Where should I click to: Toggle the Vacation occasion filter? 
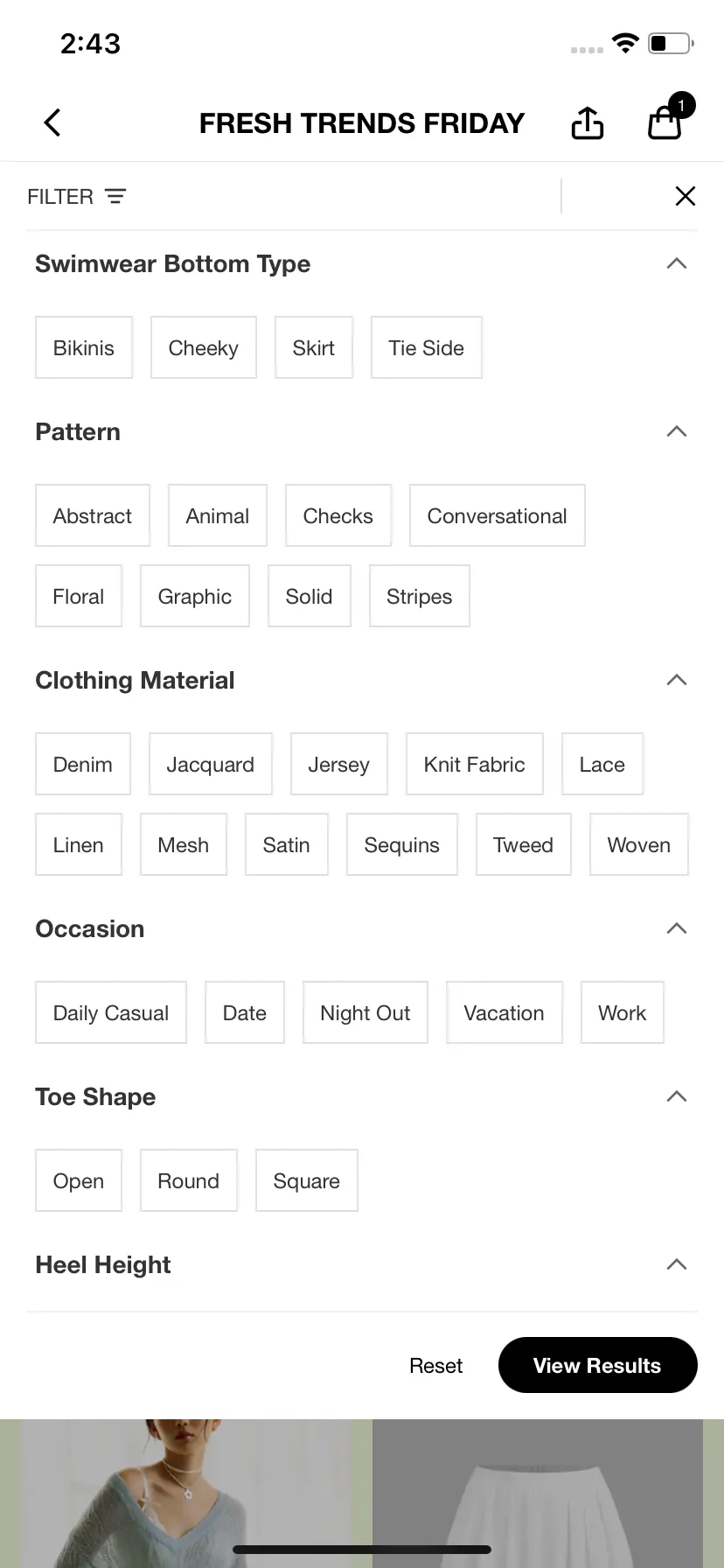click(x=505, y=1012)
